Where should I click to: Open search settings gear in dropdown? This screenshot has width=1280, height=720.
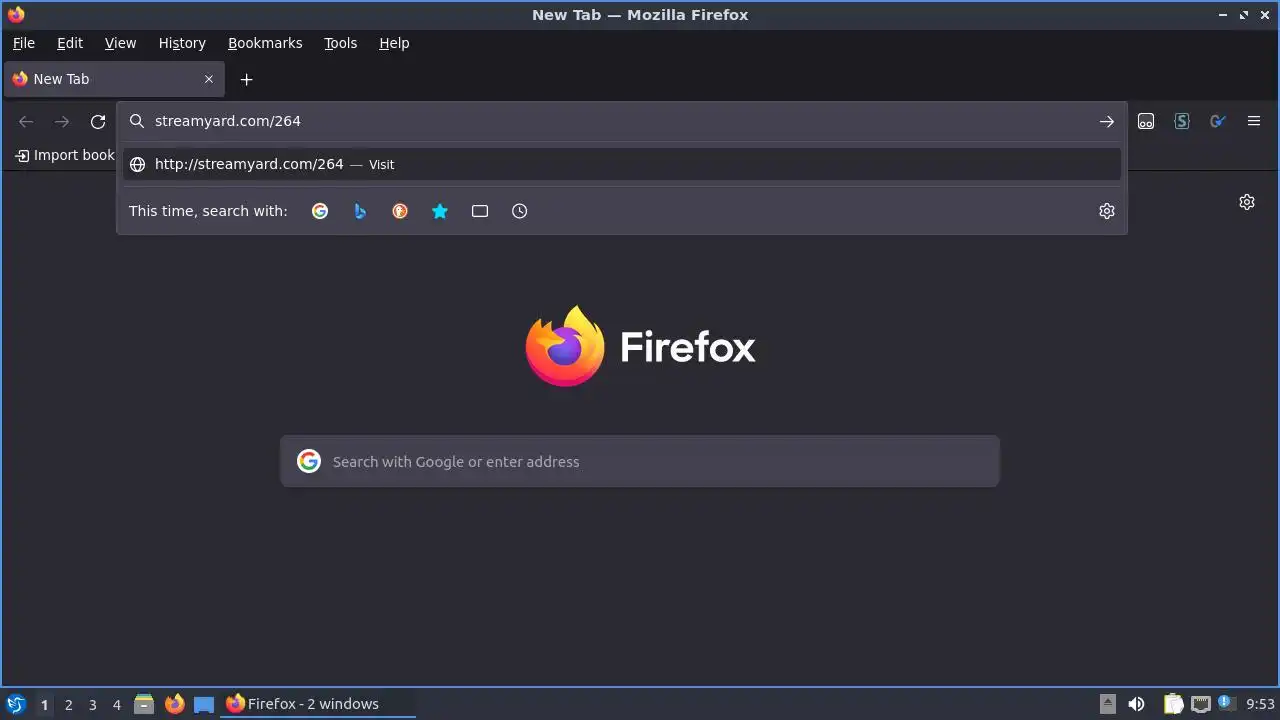click(1107, 211)
